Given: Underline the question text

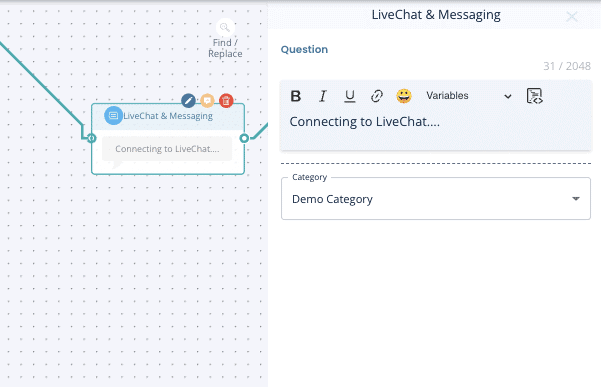Looking at the screenshot, I should tap(350, 96).
